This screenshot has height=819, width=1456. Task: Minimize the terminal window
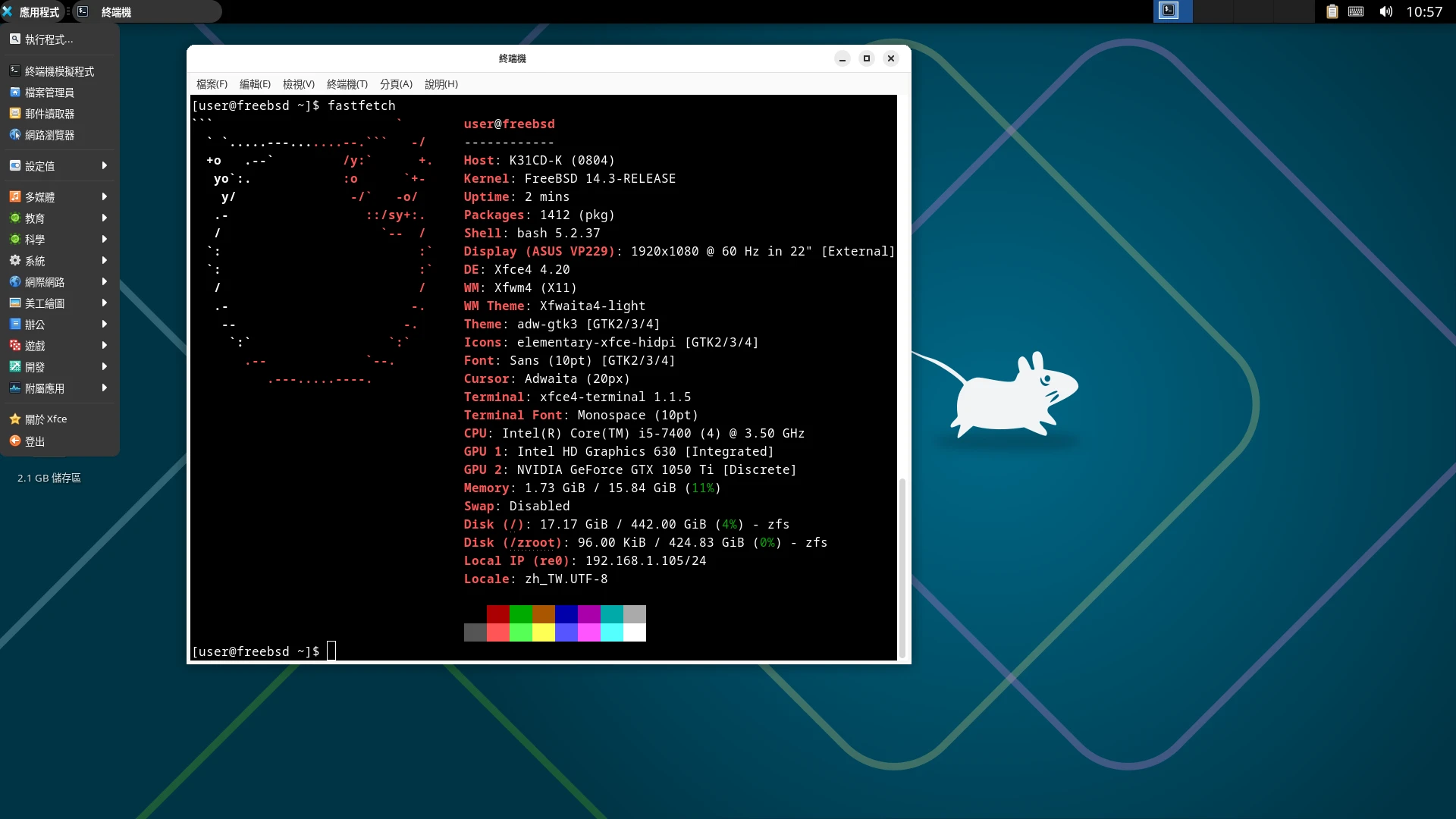tap(843, 58)
